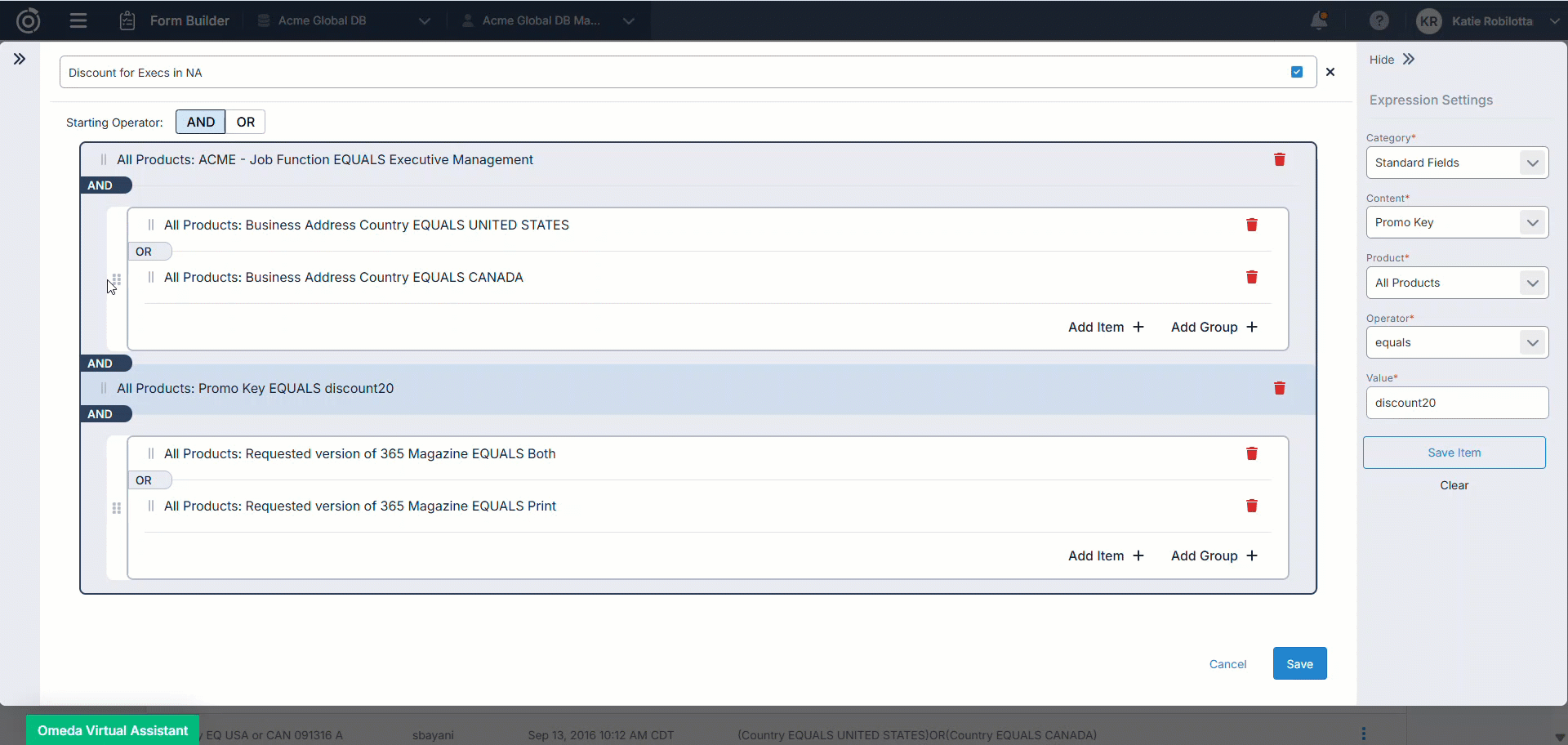This screenshot has height=745, width=1568.
Task: Open the Content Promo Key dropdown
Action: (1456, 222)
